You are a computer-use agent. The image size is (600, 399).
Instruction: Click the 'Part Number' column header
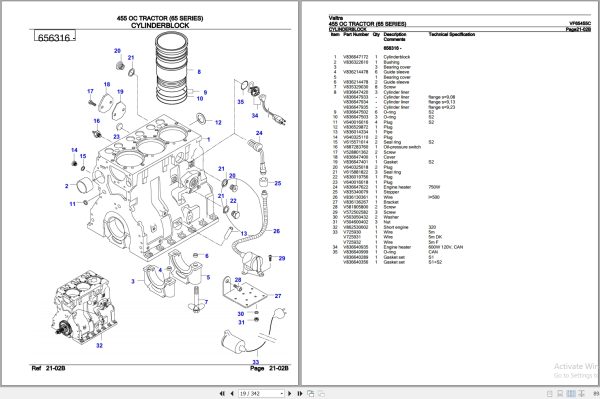(x=356, y=34)
